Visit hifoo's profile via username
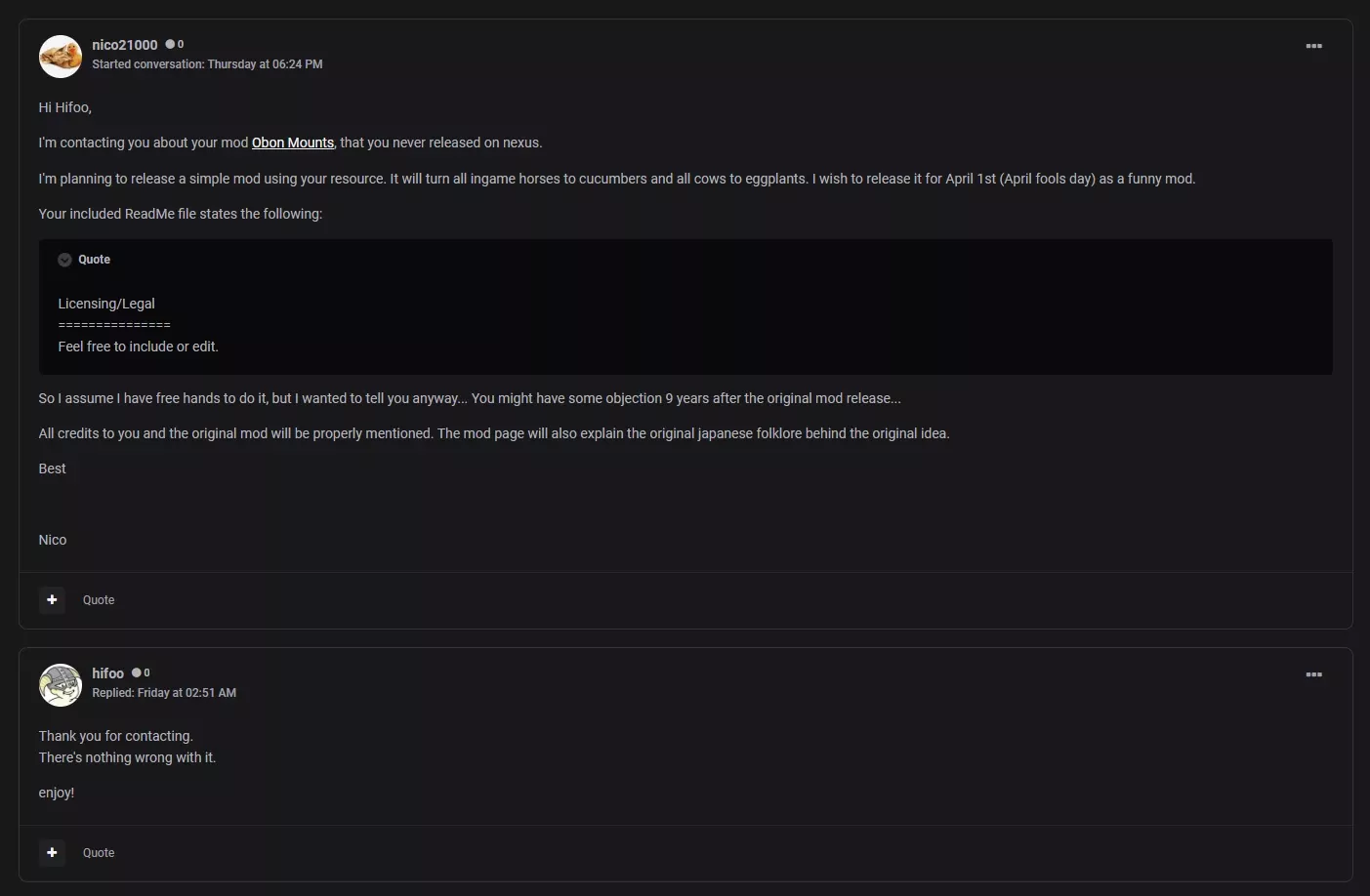This screenshot has height=896, width=1370. tap(107, 673)
